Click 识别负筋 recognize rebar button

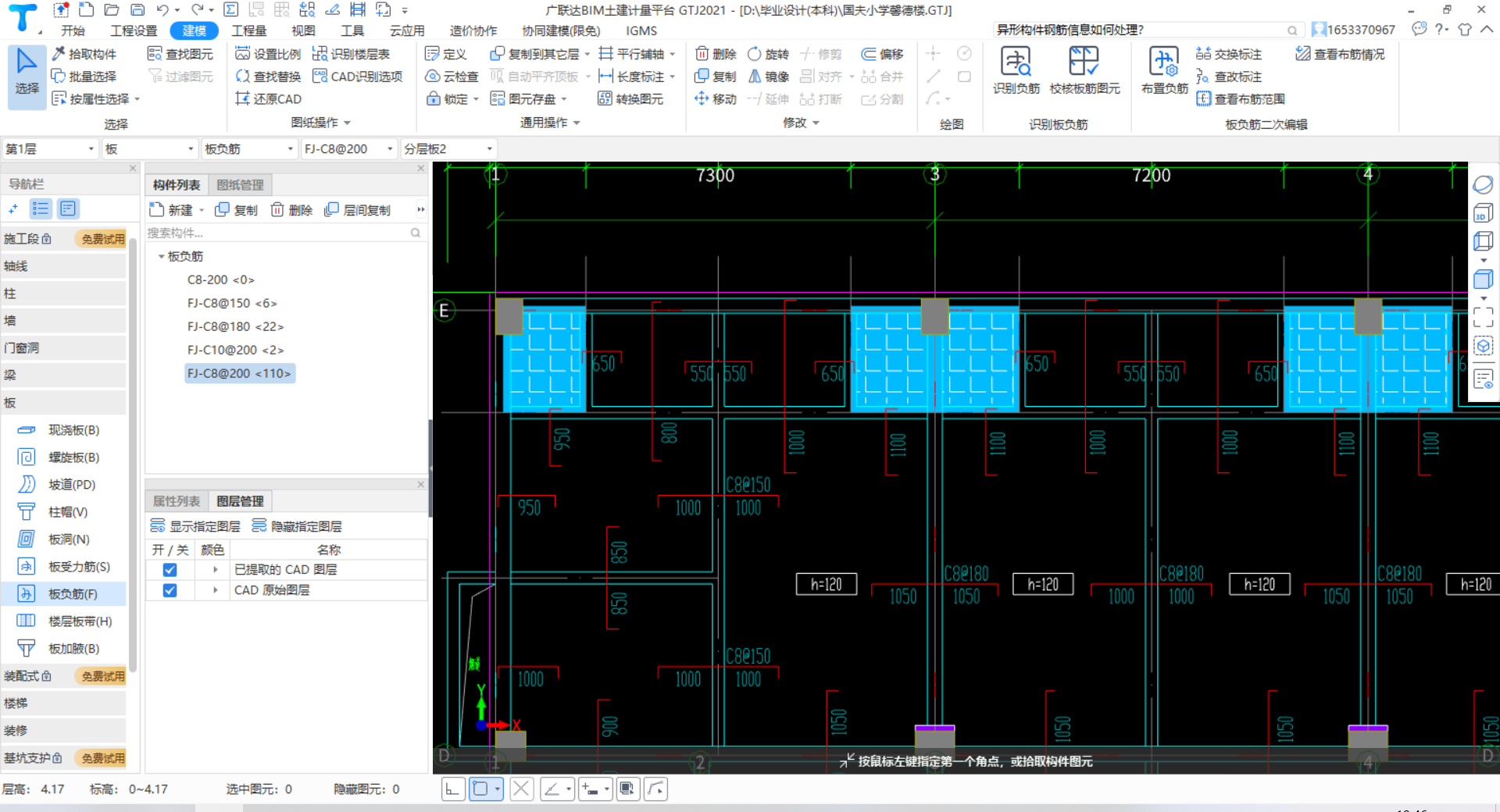[x=1016, y=70]
